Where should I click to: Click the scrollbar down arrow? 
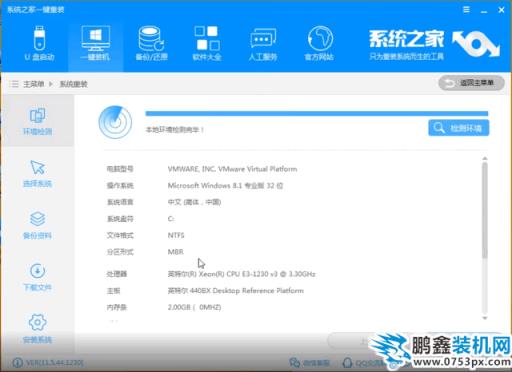coord(485,318)
